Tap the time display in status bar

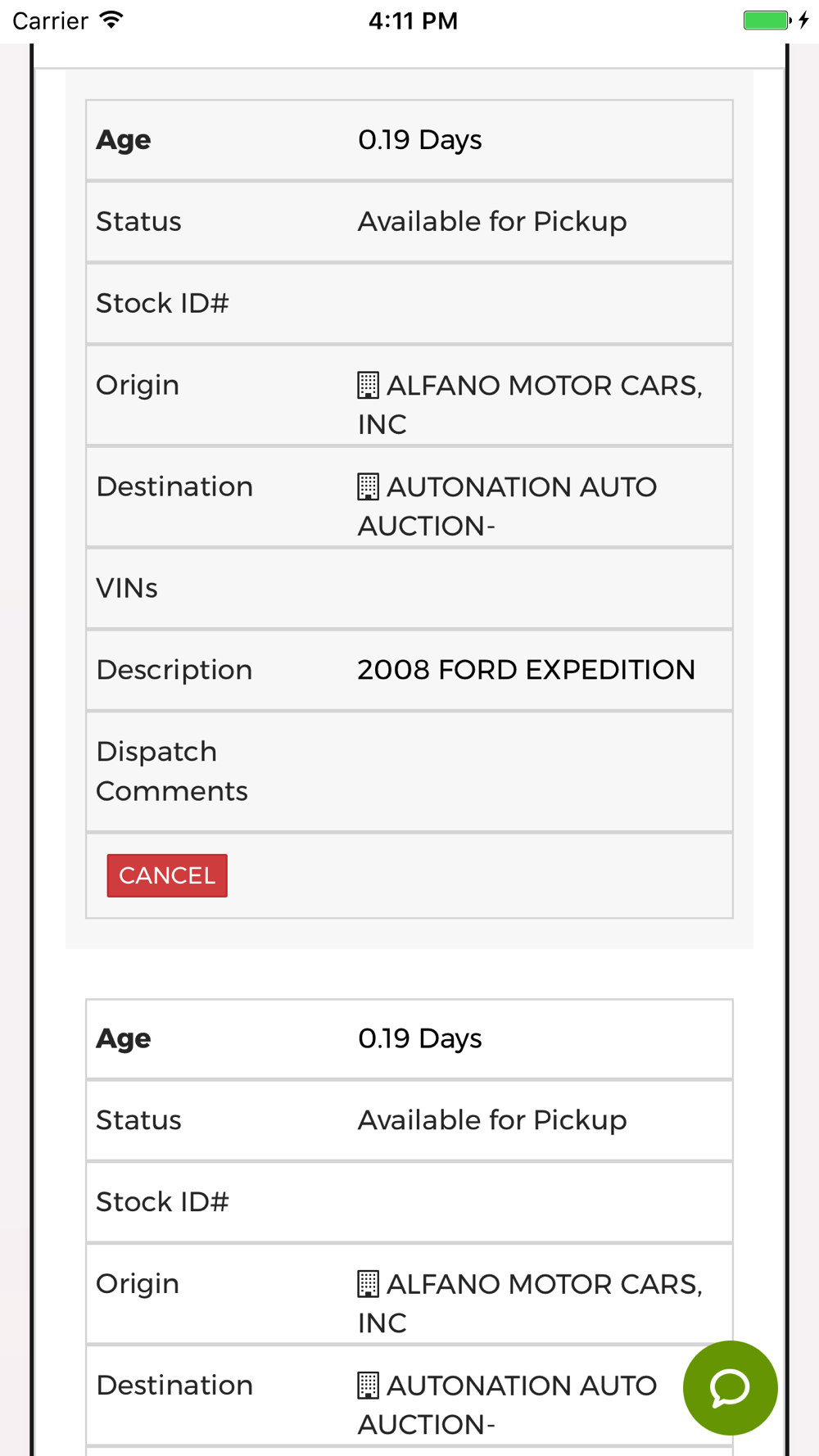[413, 20]
